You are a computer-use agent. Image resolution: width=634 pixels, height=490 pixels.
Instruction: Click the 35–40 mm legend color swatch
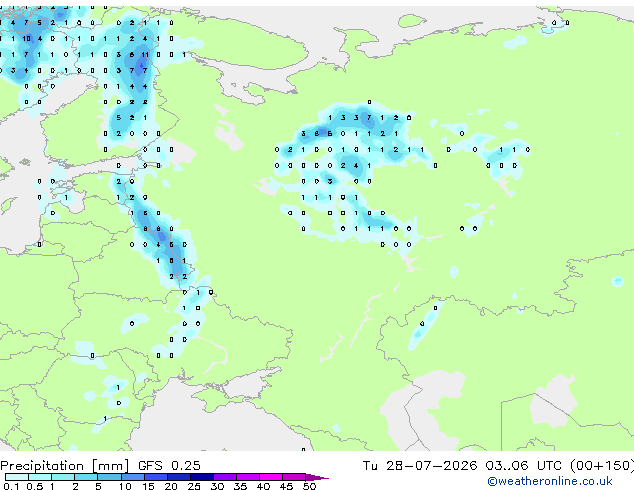click(x=248, y=477)
